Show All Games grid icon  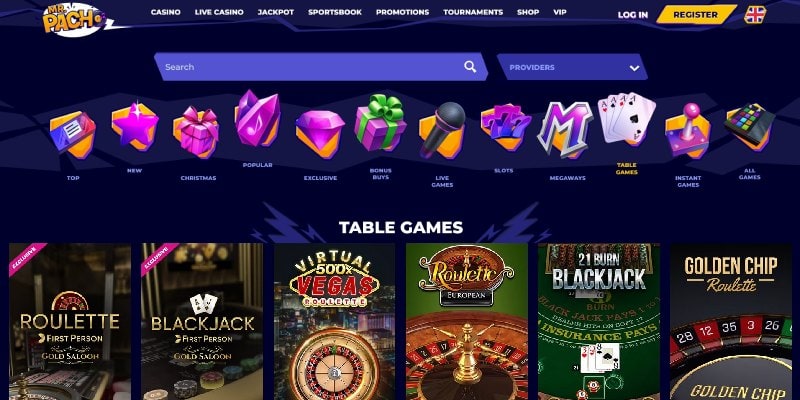(749, 127)
